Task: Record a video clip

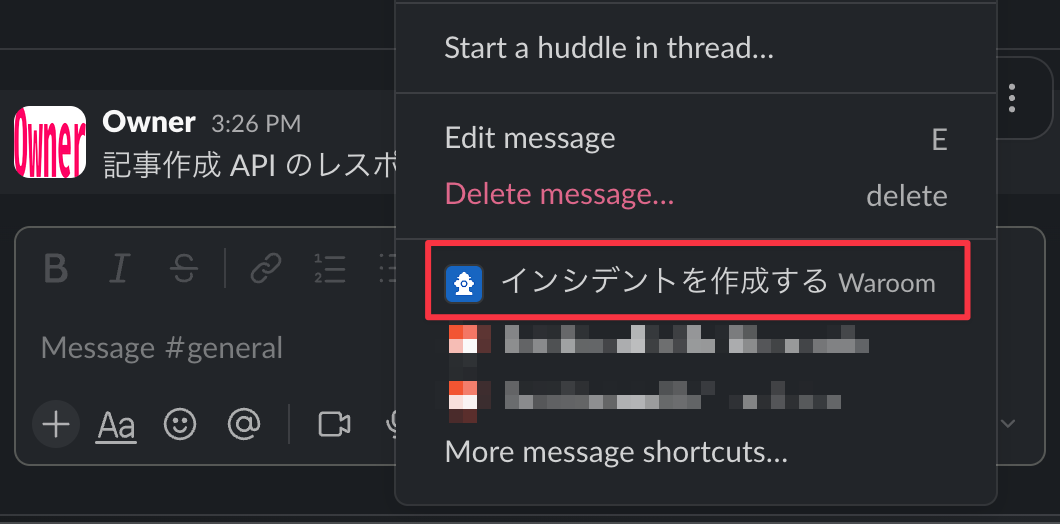Action: click(334, 424)
